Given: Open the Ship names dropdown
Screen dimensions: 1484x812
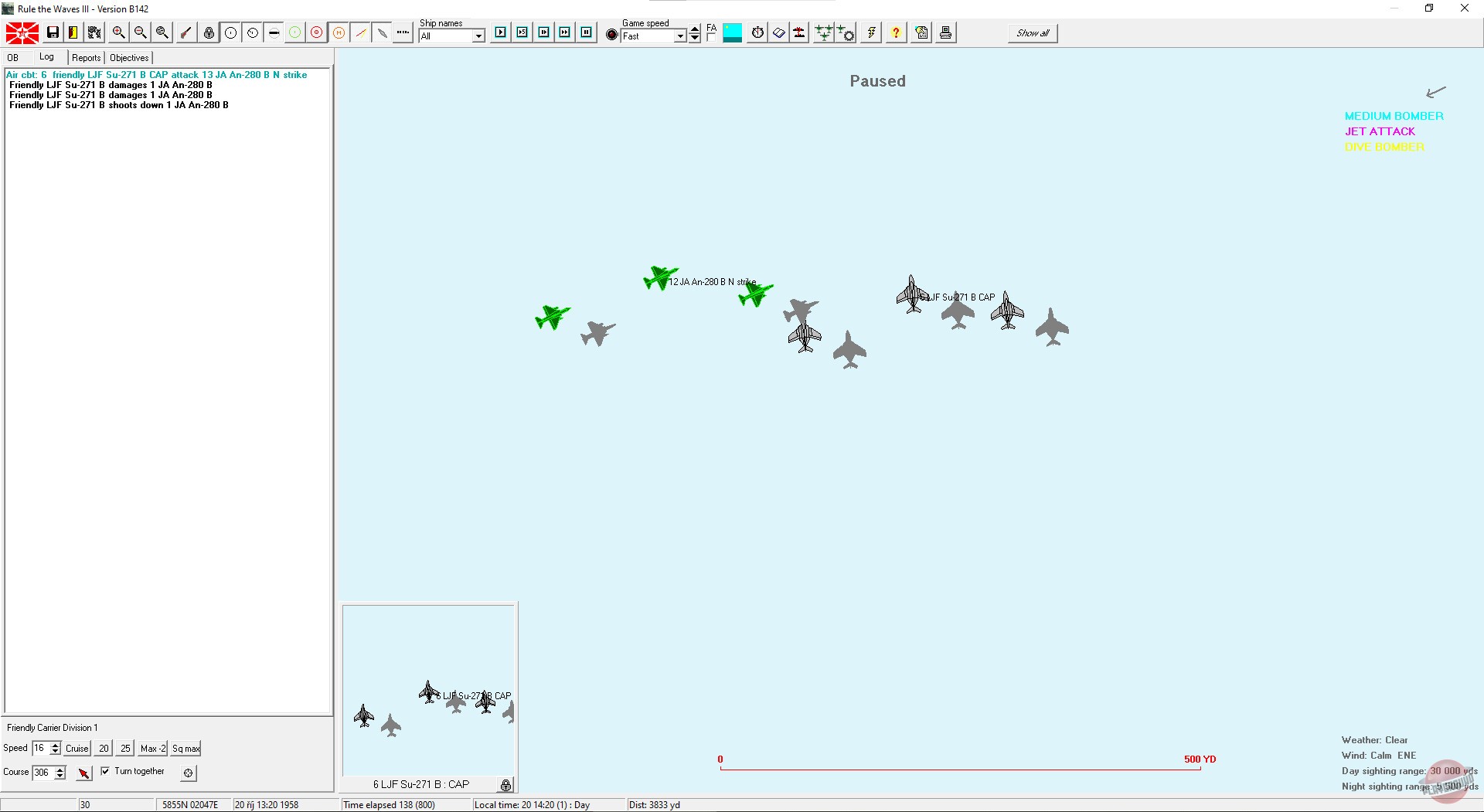Looking at the screenshot, I should (478, 36).
